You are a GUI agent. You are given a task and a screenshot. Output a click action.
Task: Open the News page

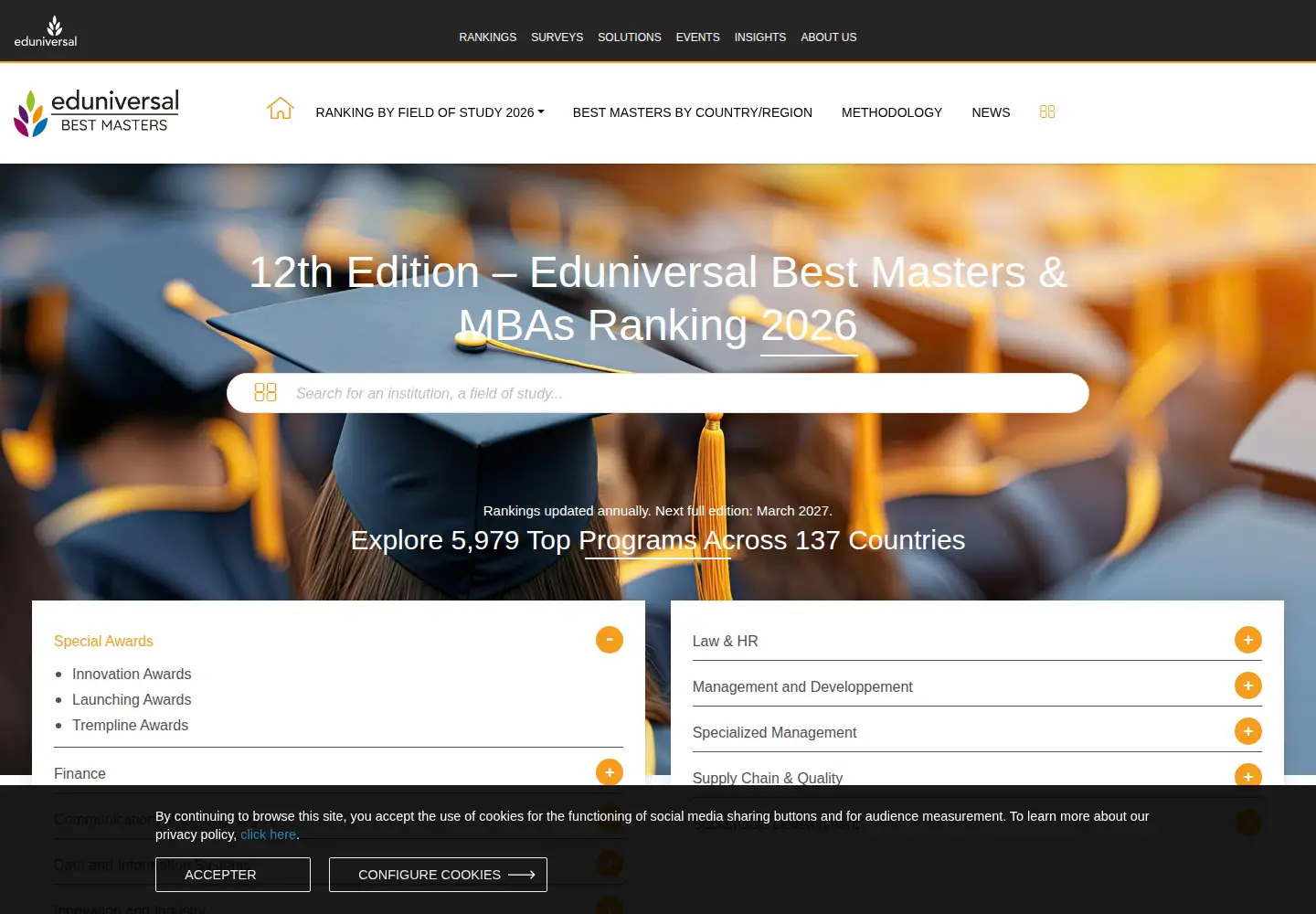click(x=991, y=112)
